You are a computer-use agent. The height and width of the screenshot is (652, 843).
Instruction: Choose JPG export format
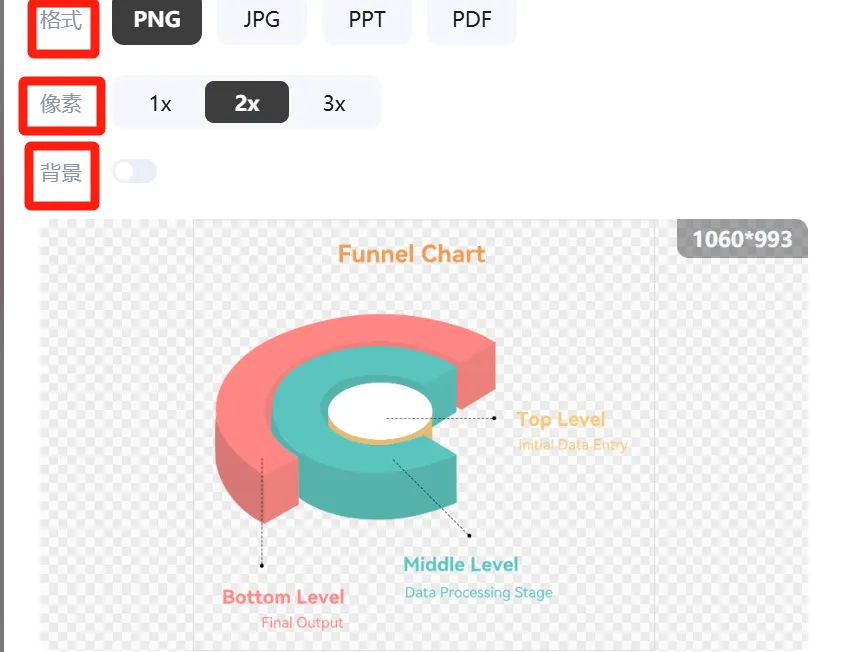pos(262,20)
